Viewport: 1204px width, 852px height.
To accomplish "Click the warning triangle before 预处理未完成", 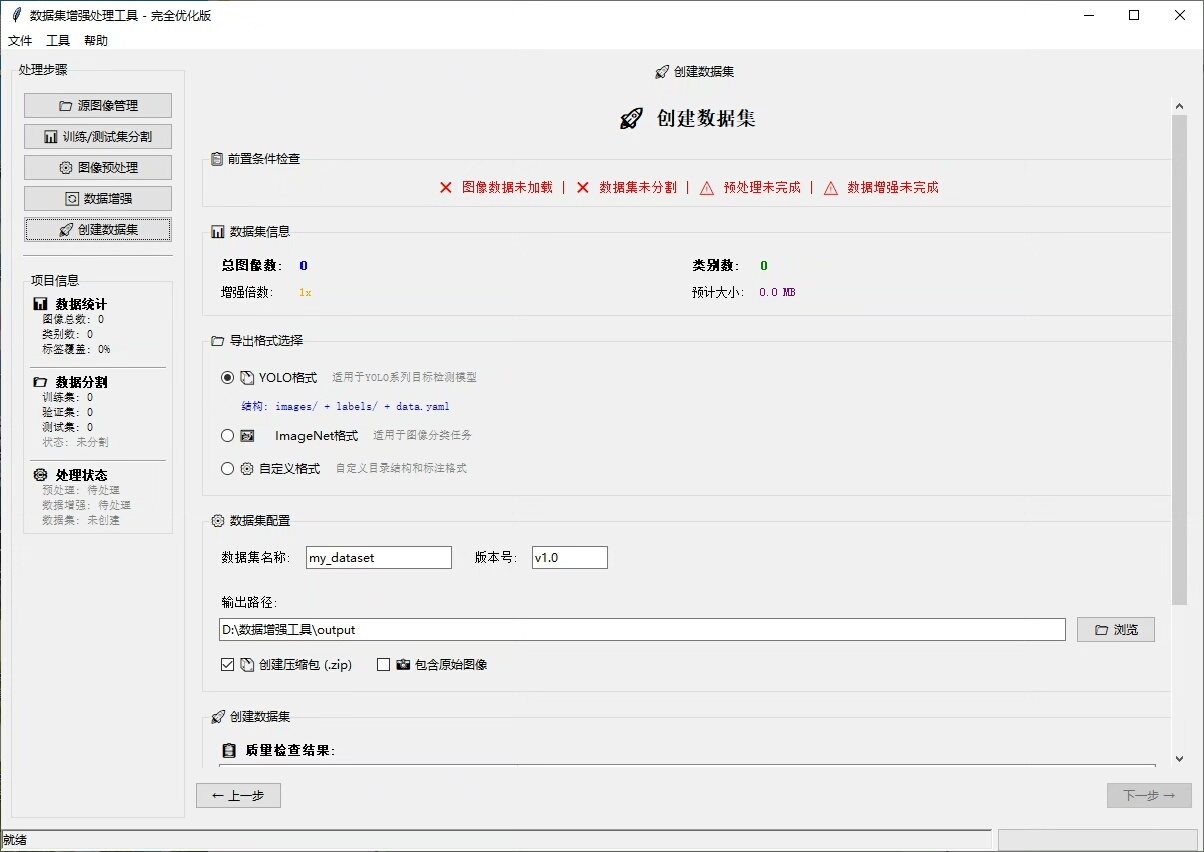I will coord(707,187).
